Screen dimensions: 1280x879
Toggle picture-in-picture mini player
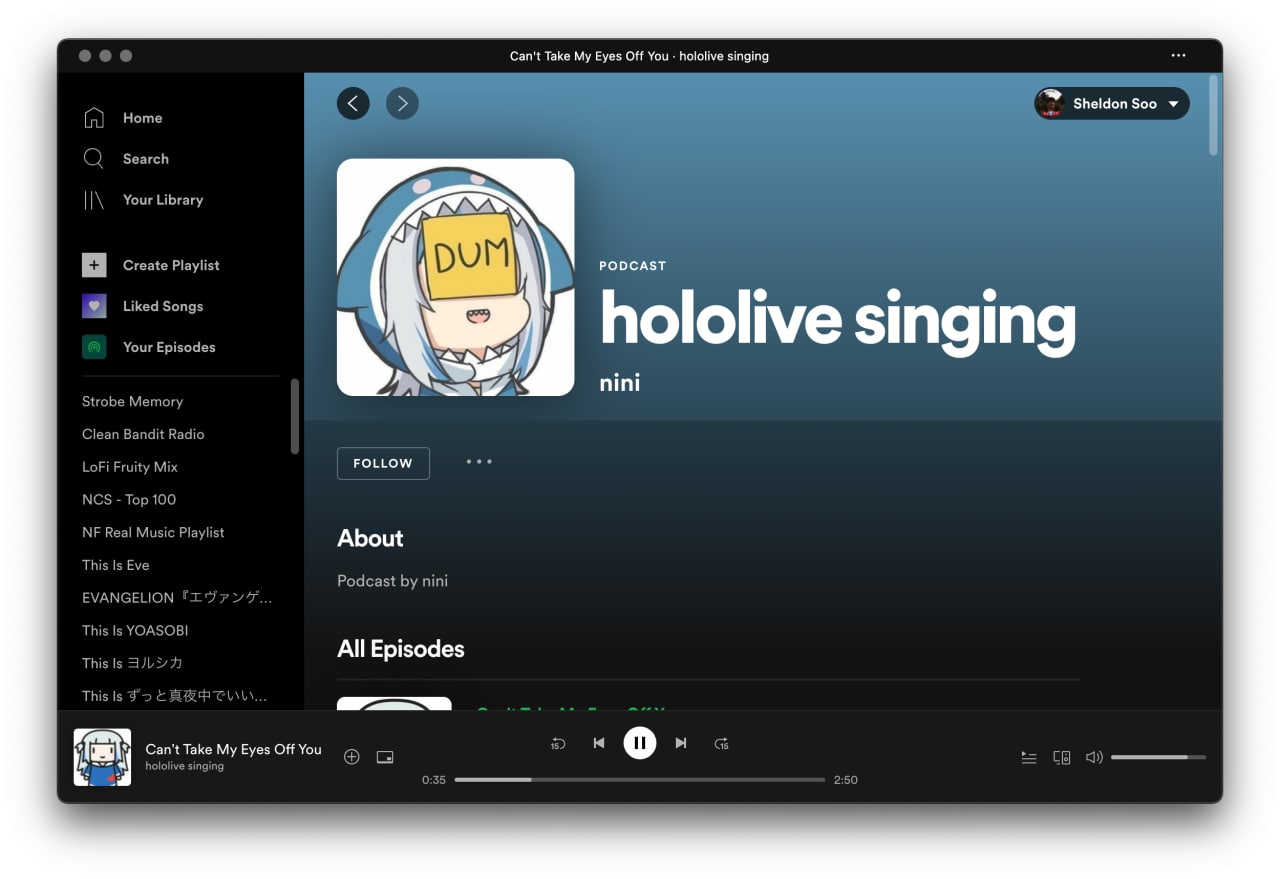[385, 757]
